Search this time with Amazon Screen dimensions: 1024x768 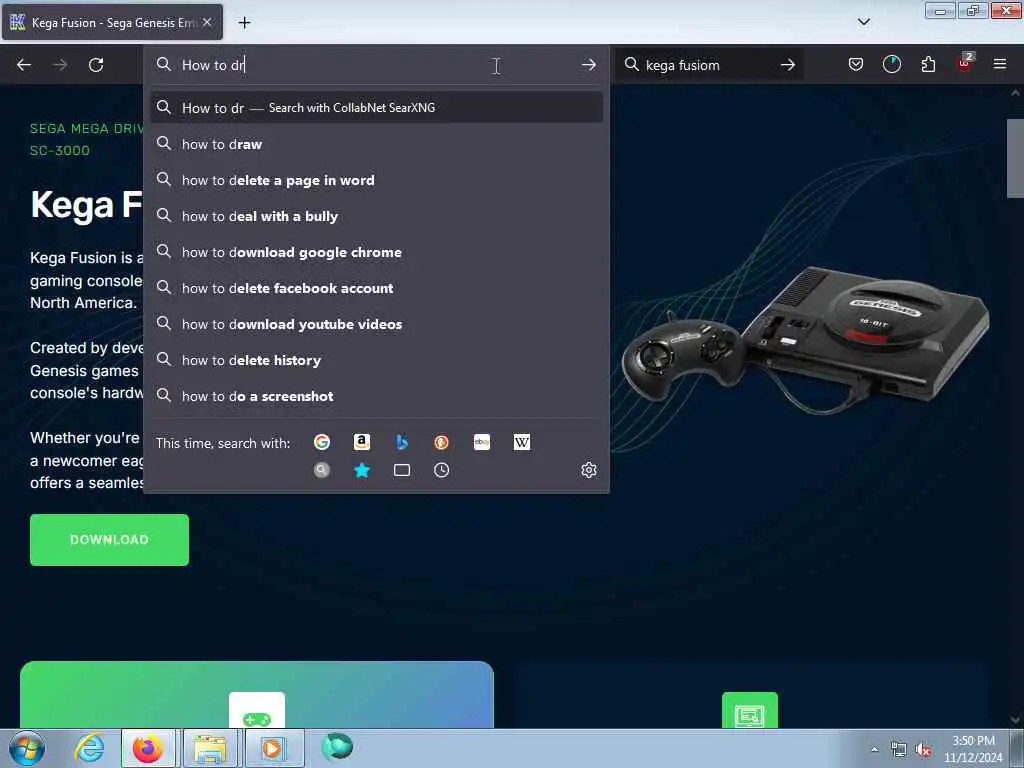point(362,442)
